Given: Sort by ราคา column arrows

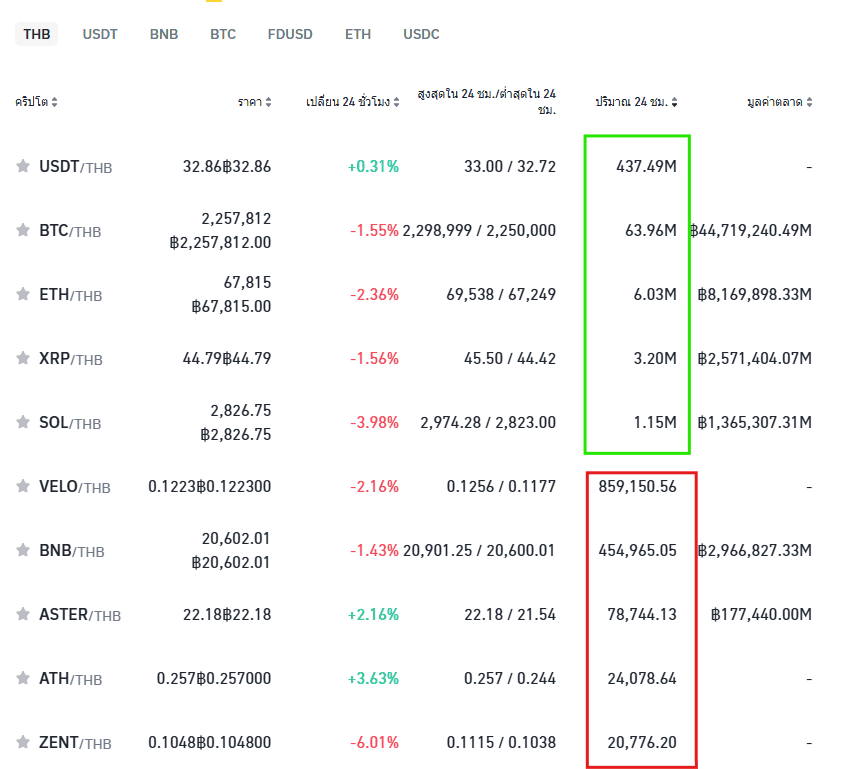Looking at the screenshot, I should point(268,102).
